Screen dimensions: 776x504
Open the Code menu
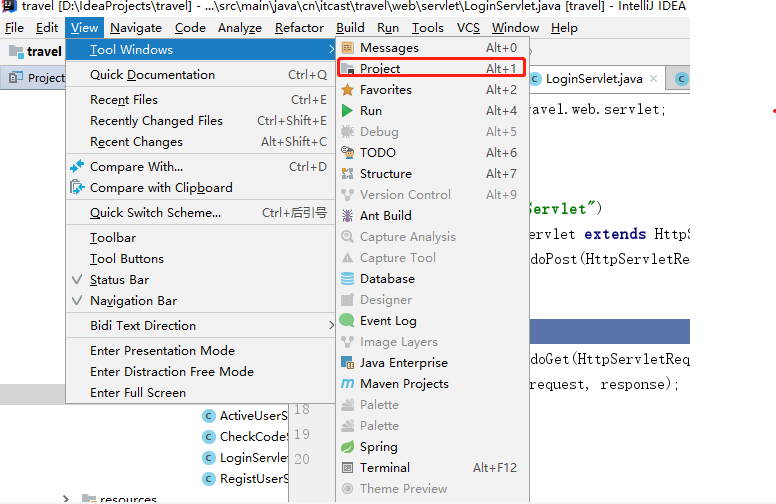190,28
